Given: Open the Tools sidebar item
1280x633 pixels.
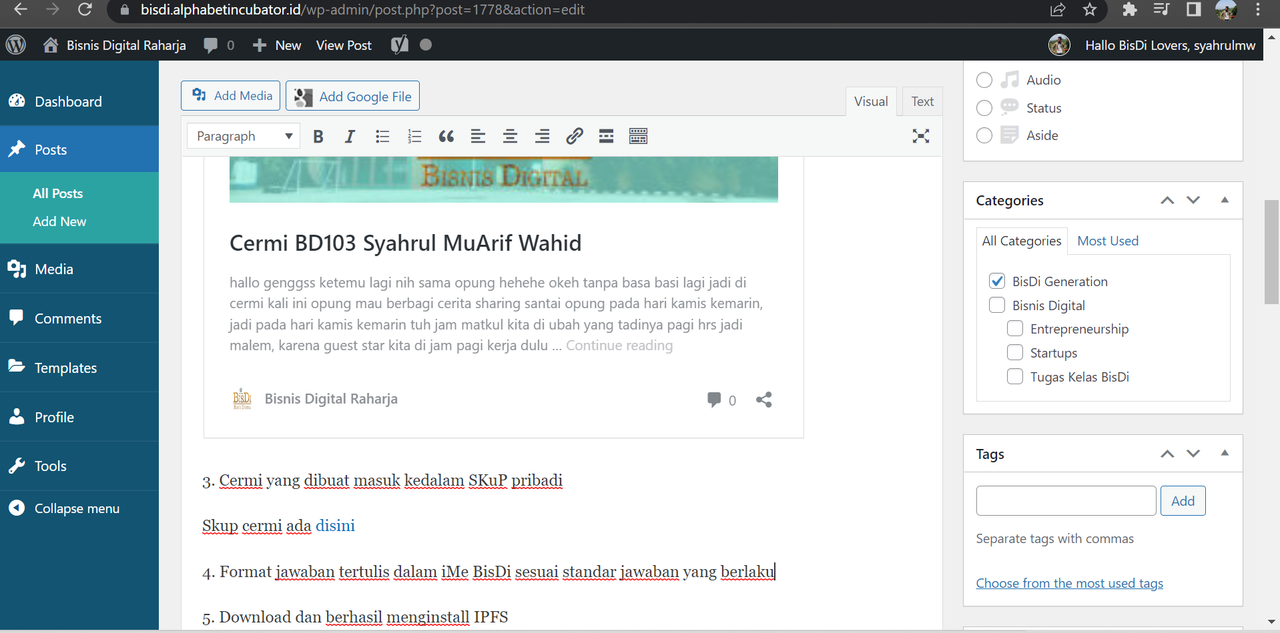Looking at the screenshot, I should [79, 466].
